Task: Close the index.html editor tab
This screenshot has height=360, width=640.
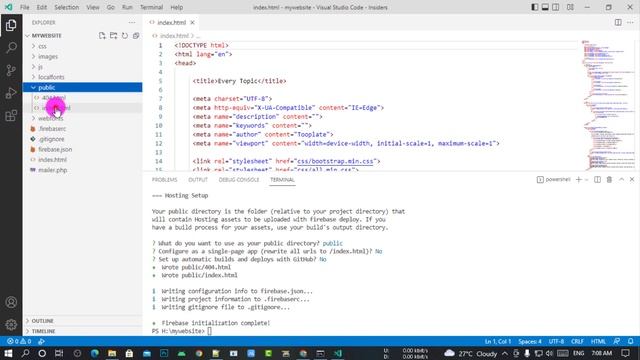Action: (x=192, y=22)
